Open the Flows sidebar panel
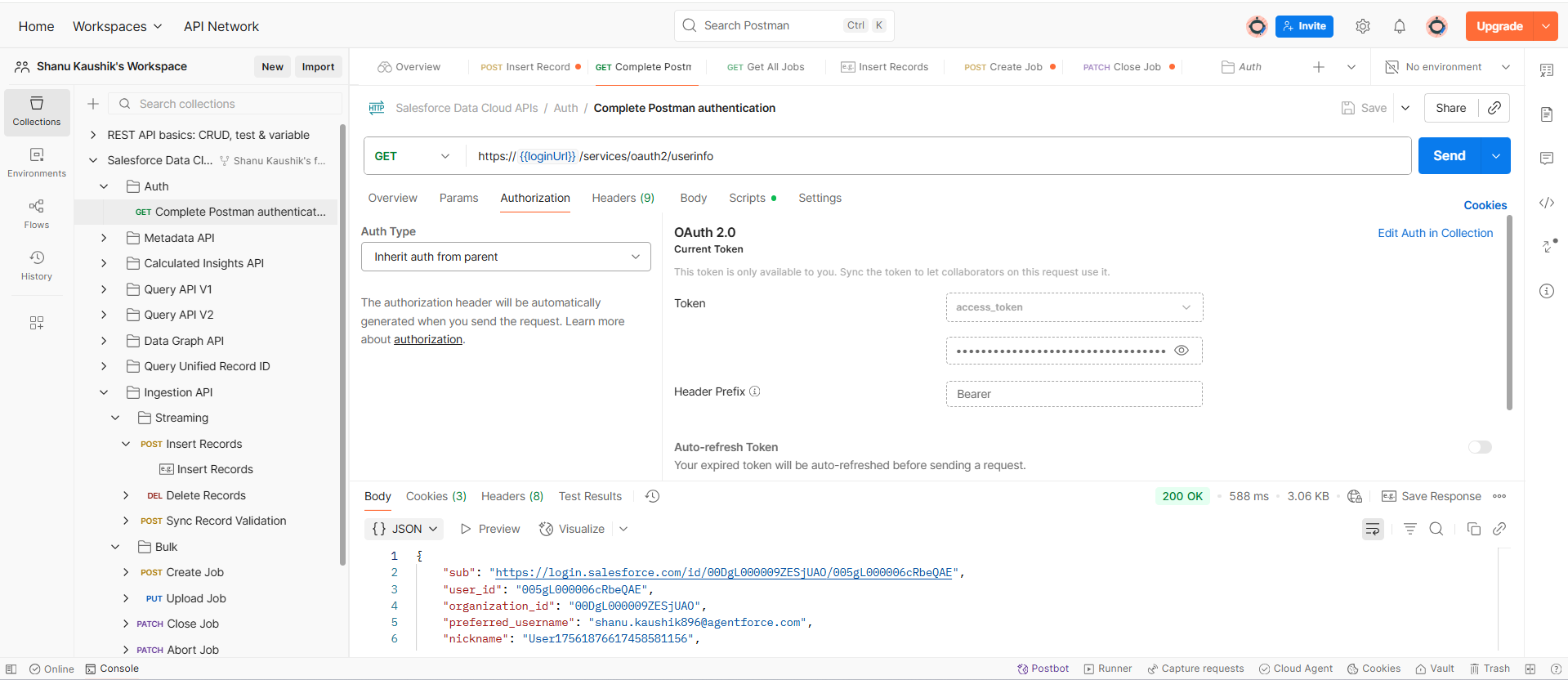This screenshot has height=680, width=1568. pos(37,213)
